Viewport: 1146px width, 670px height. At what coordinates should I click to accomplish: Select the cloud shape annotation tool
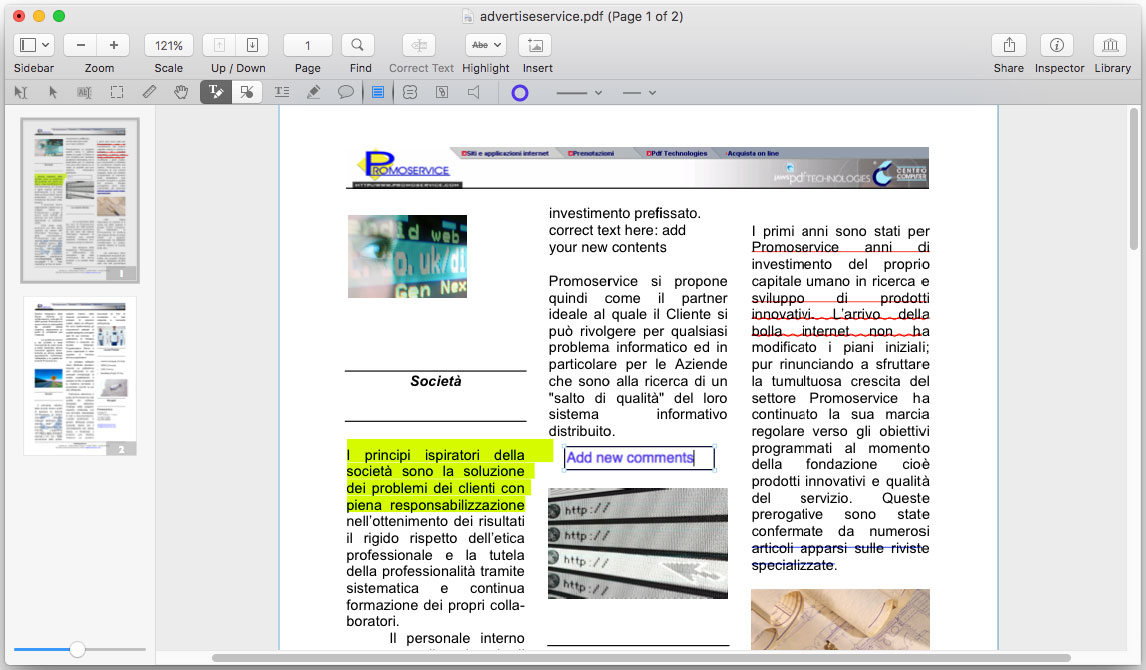pyautogui.click(x=410, y=92)
